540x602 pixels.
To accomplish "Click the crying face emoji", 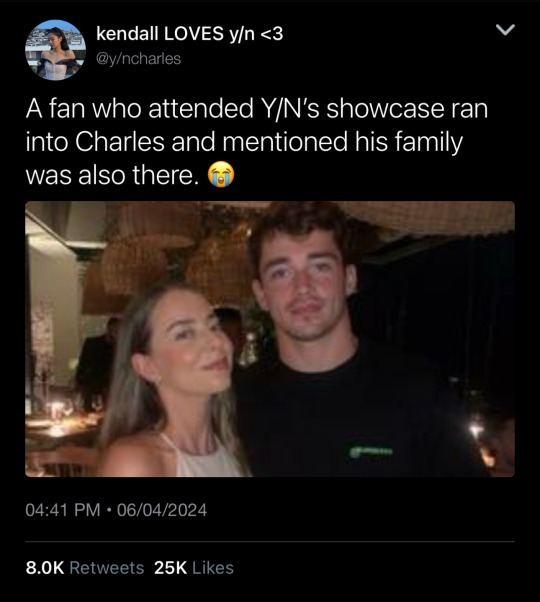I will click(221, 174).
